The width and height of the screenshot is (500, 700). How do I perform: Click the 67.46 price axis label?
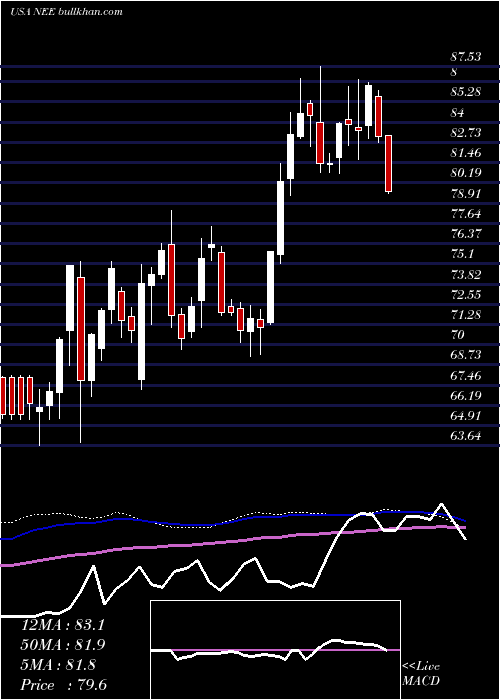pos(467,375)
